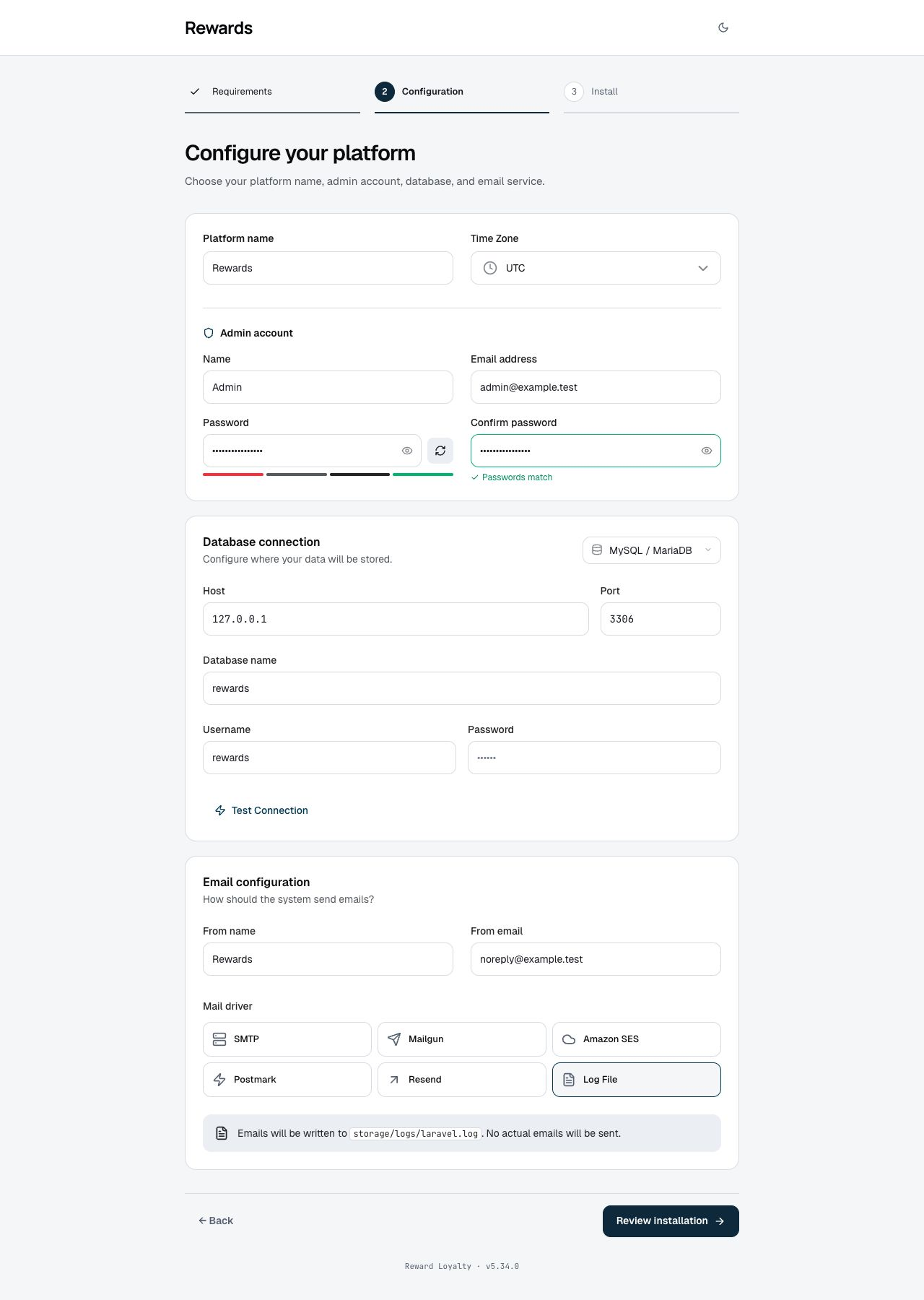Click the lightning icon next to Test Connection
The image size is (924, 1300).
(220, 810)
